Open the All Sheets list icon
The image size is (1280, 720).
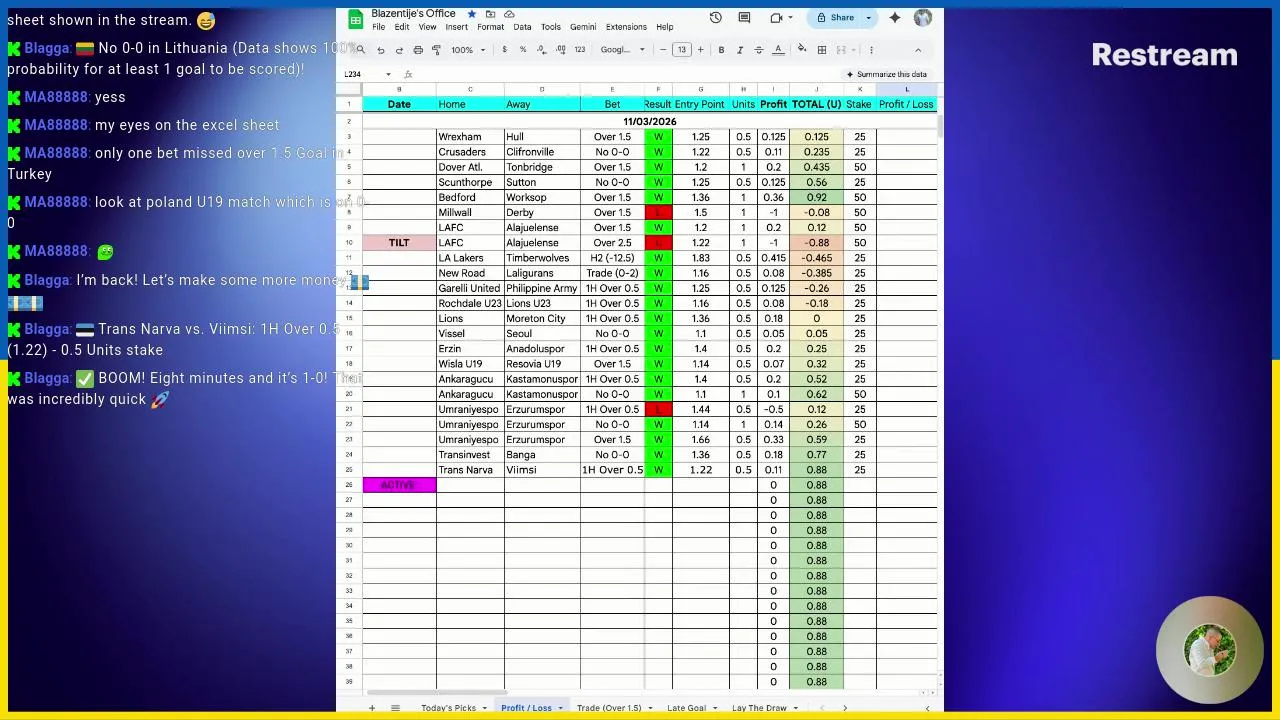[395, 708]
